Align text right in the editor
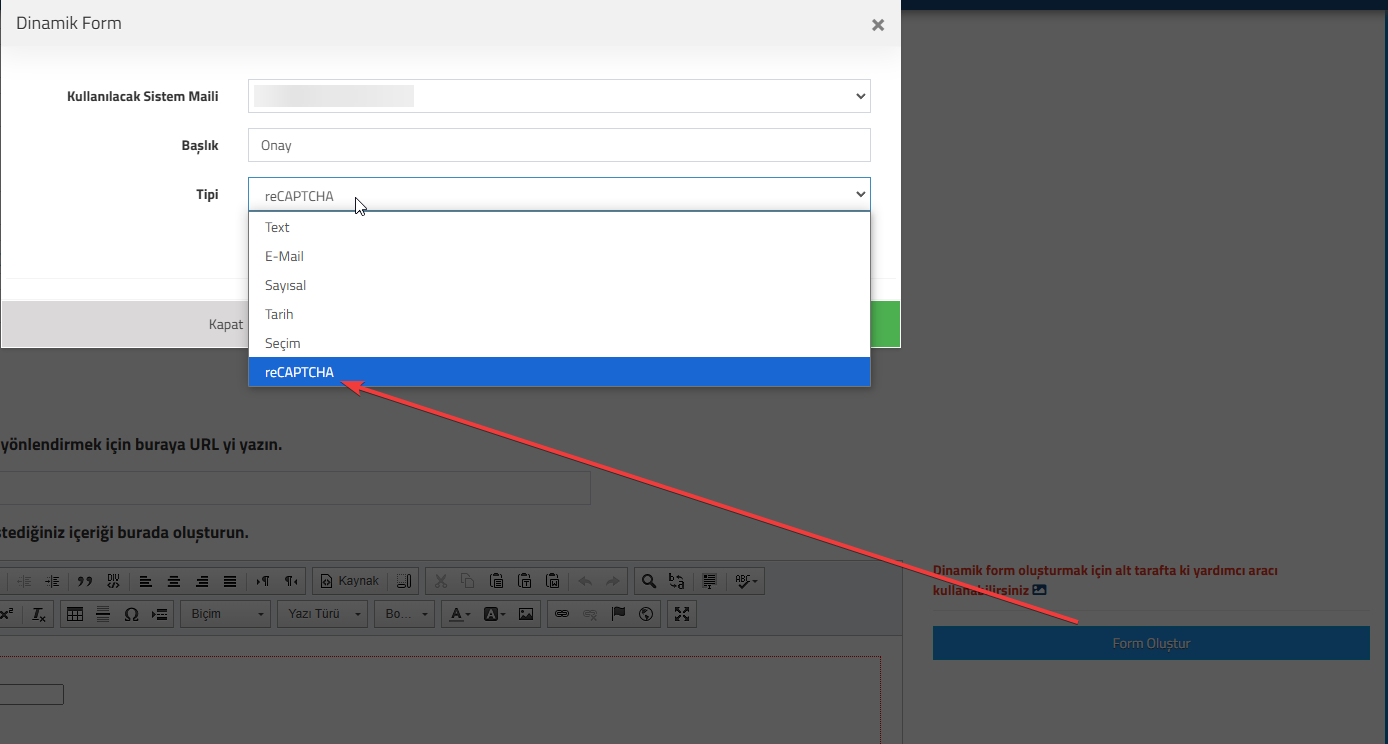 coord(202,581)
